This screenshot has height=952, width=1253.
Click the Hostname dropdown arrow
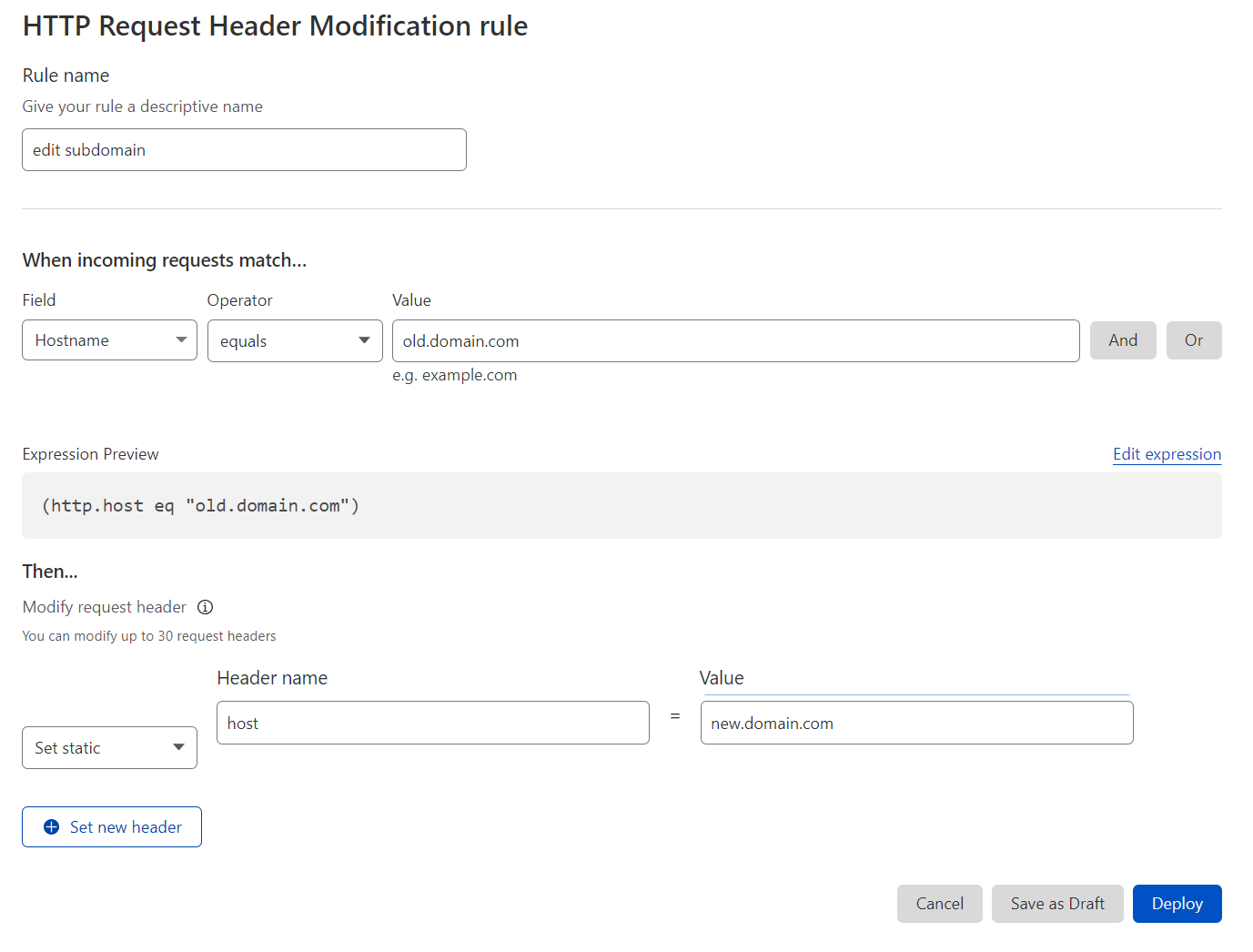[x=181, y=340]
